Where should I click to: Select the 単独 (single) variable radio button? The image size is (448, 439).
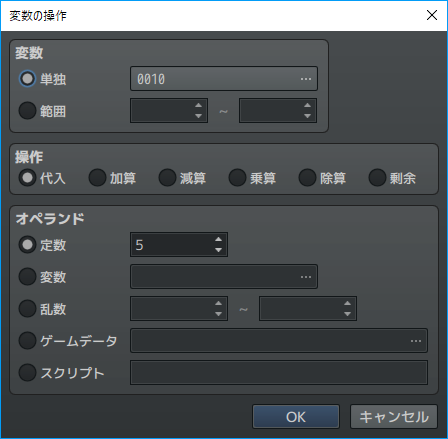tap(27, 79)
